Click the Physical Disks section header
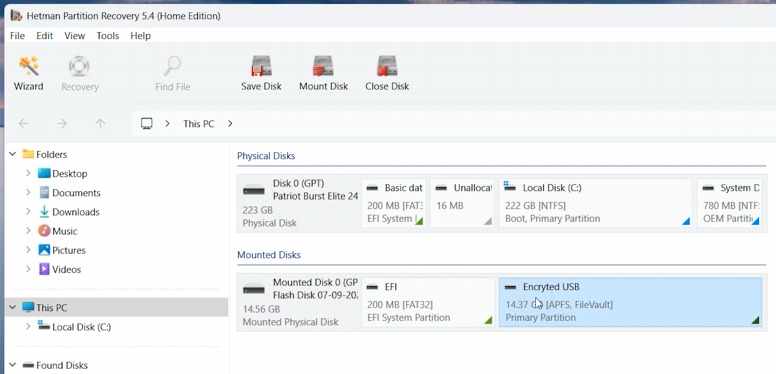Screen dimensions: 776x374 click(x=266, y=156)
